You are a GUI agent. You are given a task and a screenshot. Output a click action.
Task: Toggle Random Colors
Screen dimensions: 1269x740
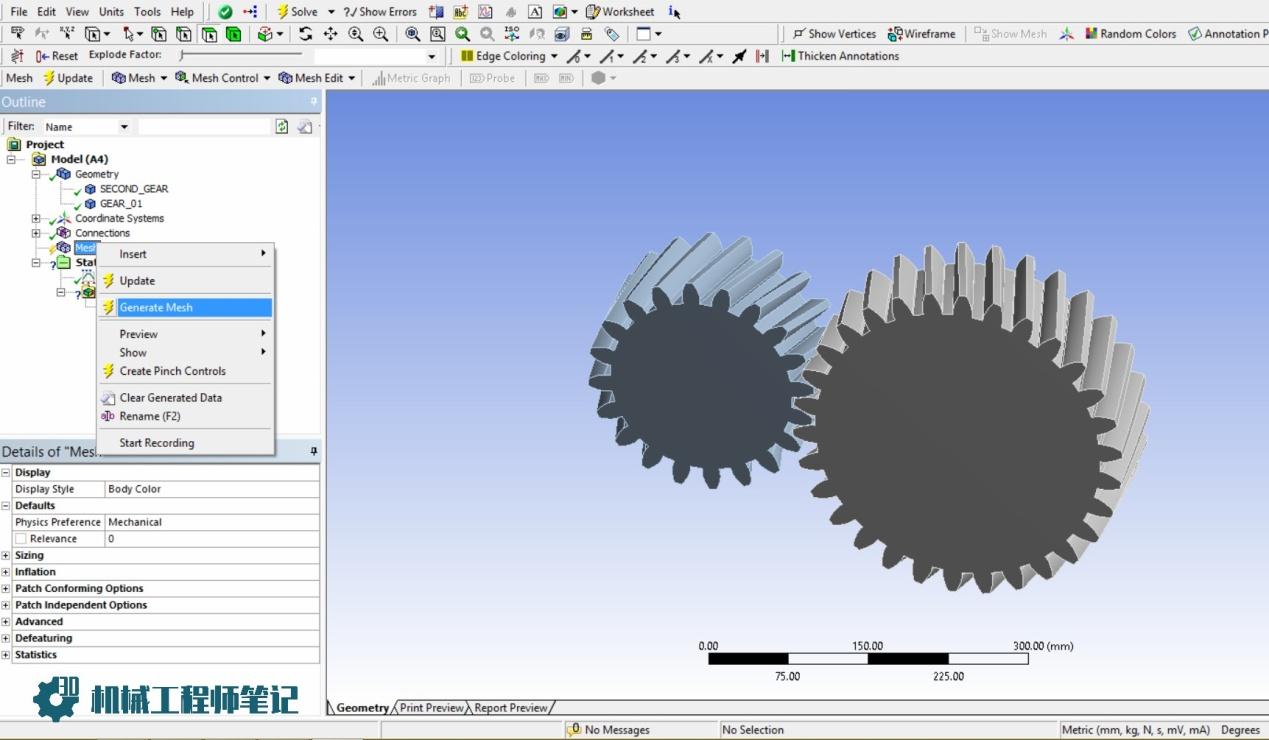pos(1131,34)
